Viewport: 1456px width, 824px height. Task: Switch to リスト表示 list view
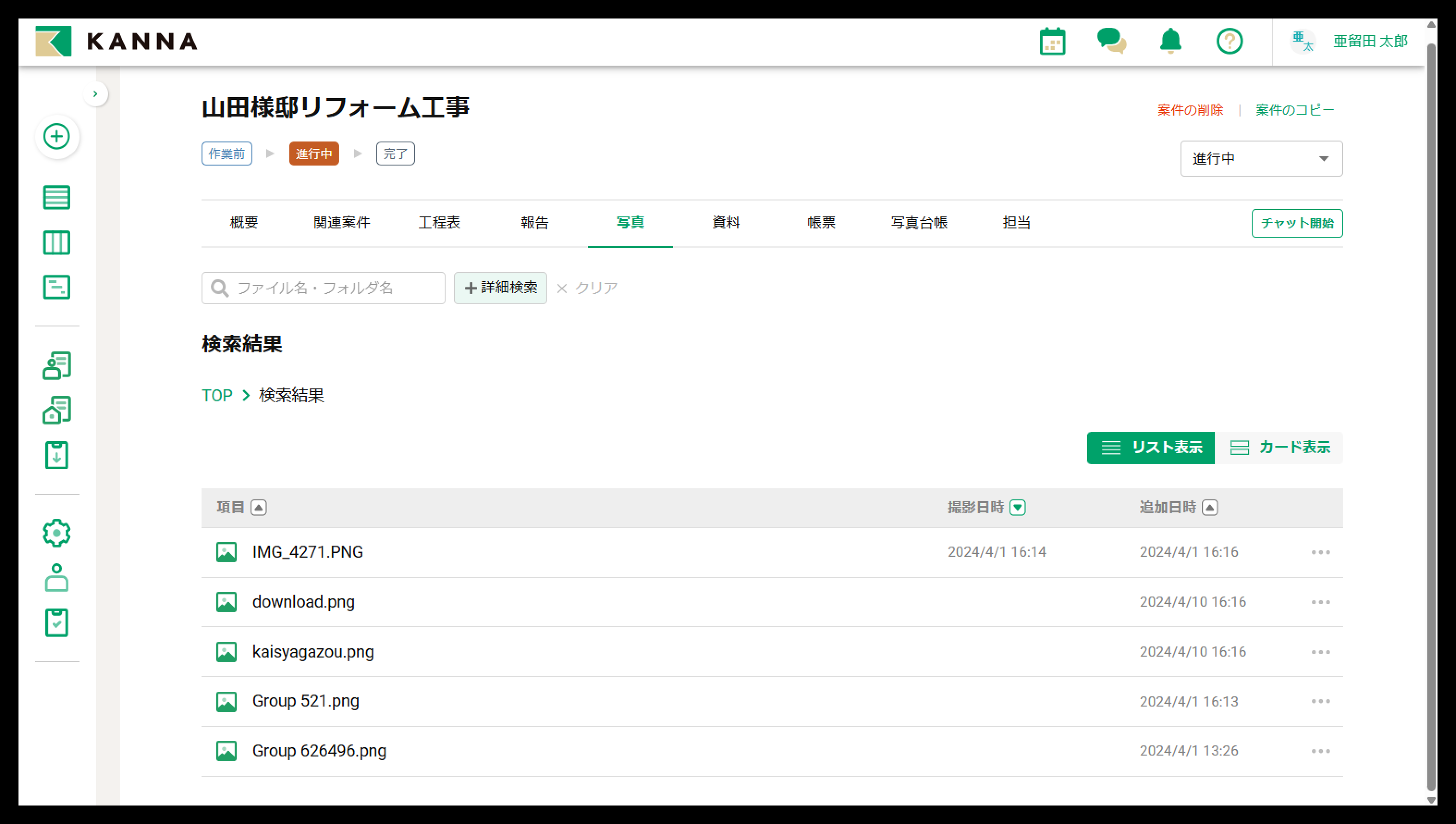tap(1150, 448)
